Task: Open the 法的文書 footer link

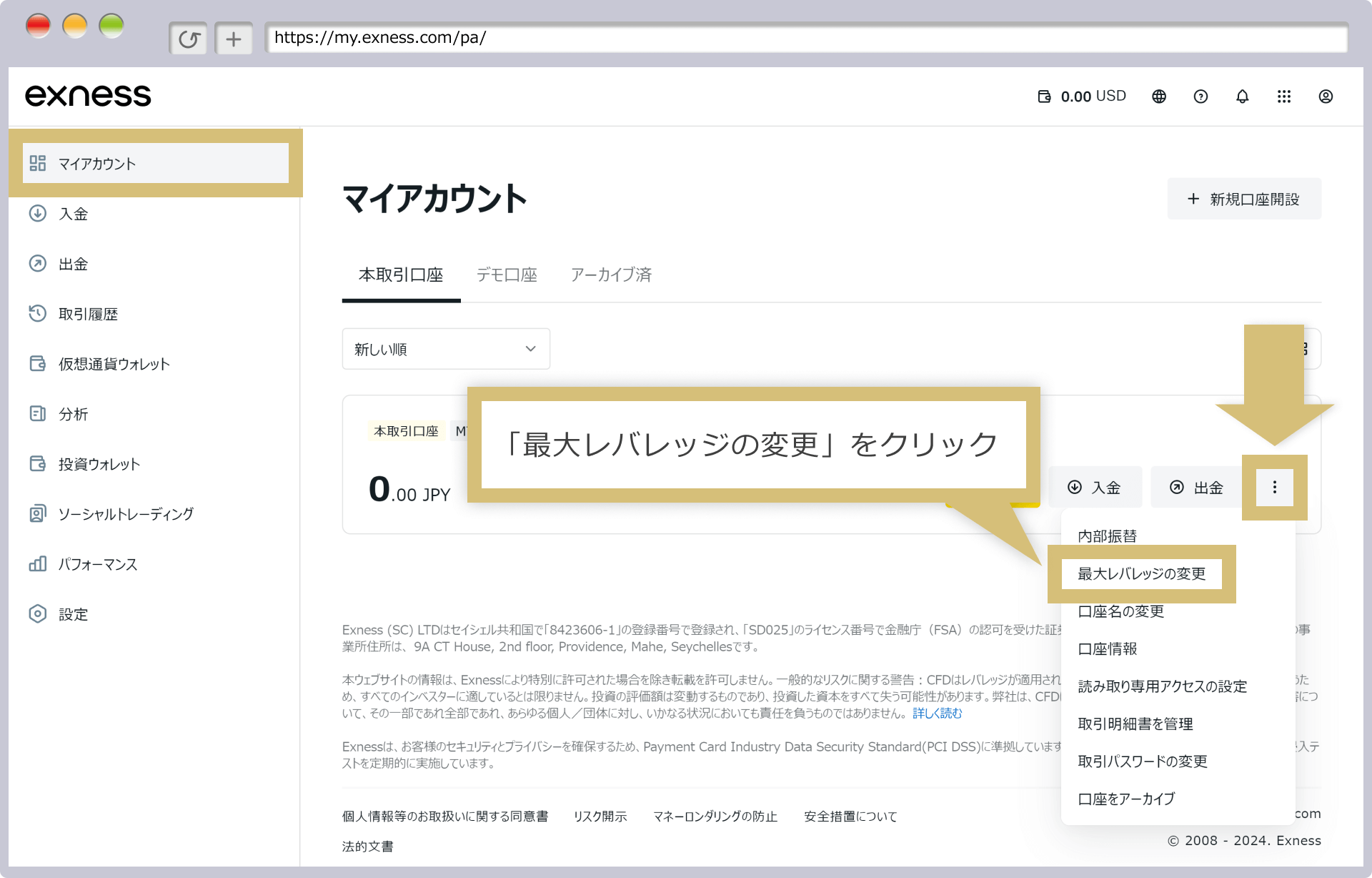Action: [x=368, y=847]
